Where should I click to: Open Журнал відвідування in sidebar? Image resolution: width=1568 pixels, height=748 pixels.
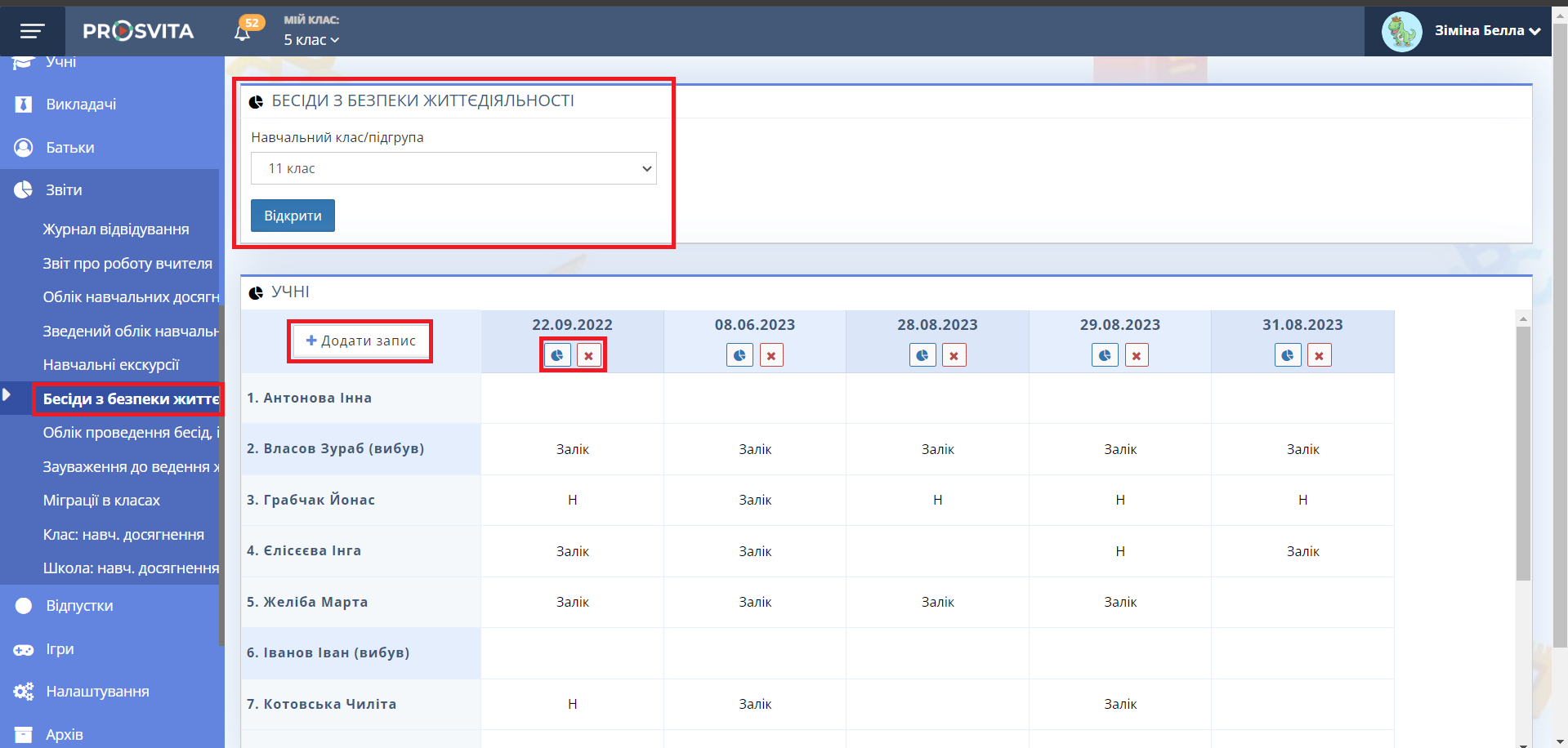pos(116,229)
